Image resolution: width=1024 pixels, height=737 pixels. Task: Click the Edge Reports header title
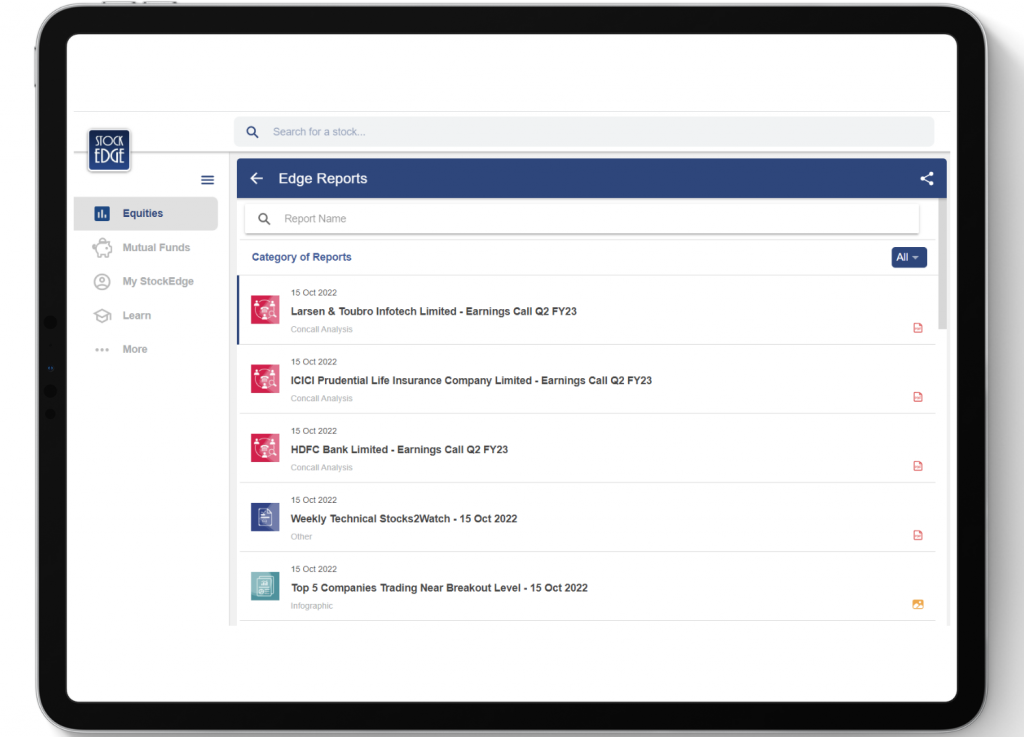pyautogui.click(x=323, y=178)
